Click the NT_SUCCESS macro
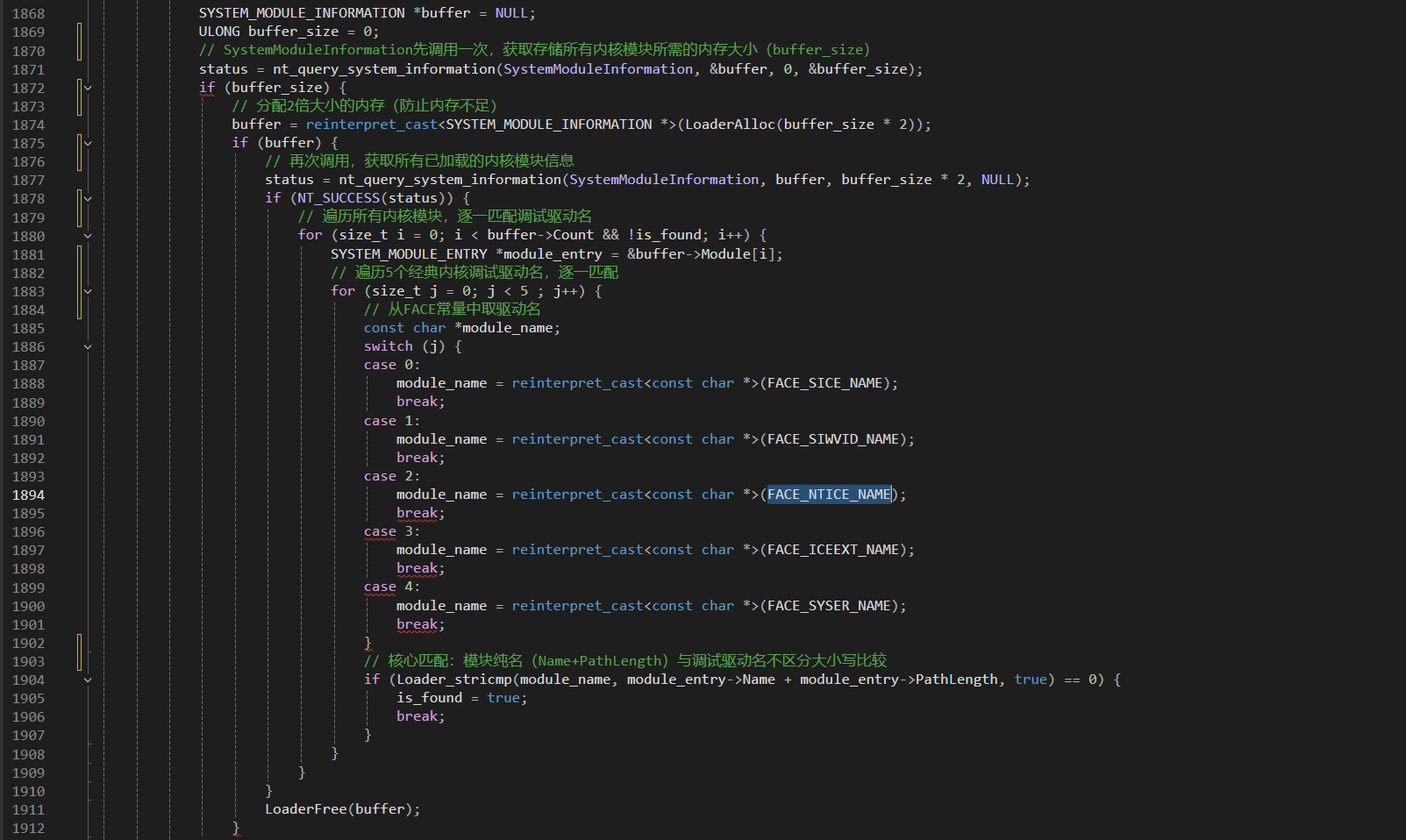This screenshot has height=840, width=1406. (339, 198)
